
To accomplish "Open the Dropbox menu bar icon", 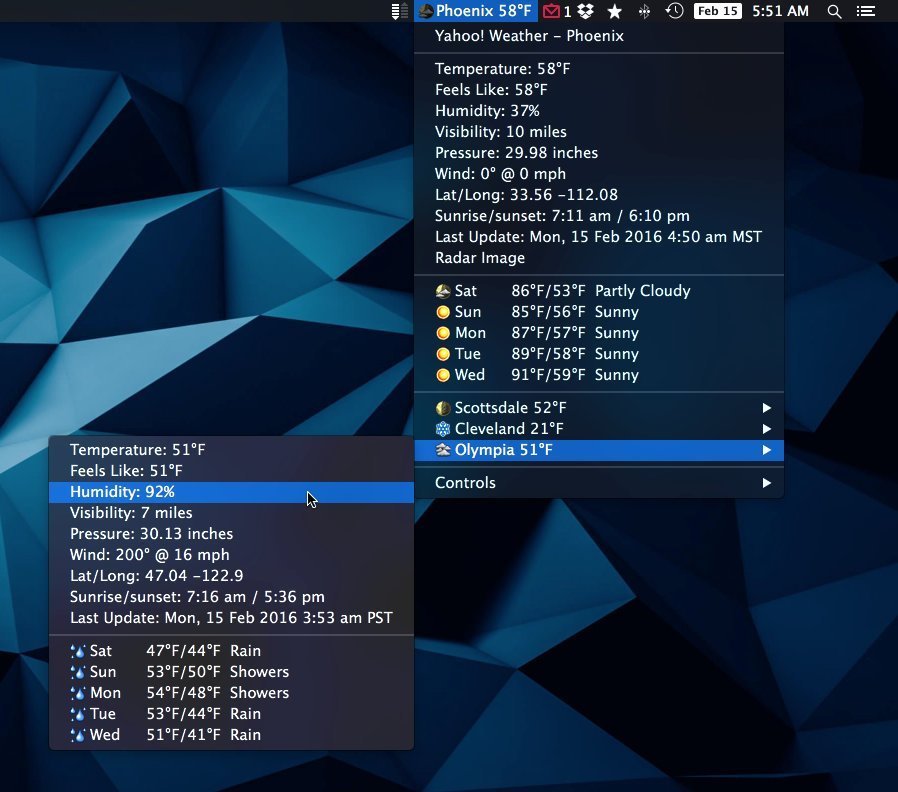I will pos(585,11).
